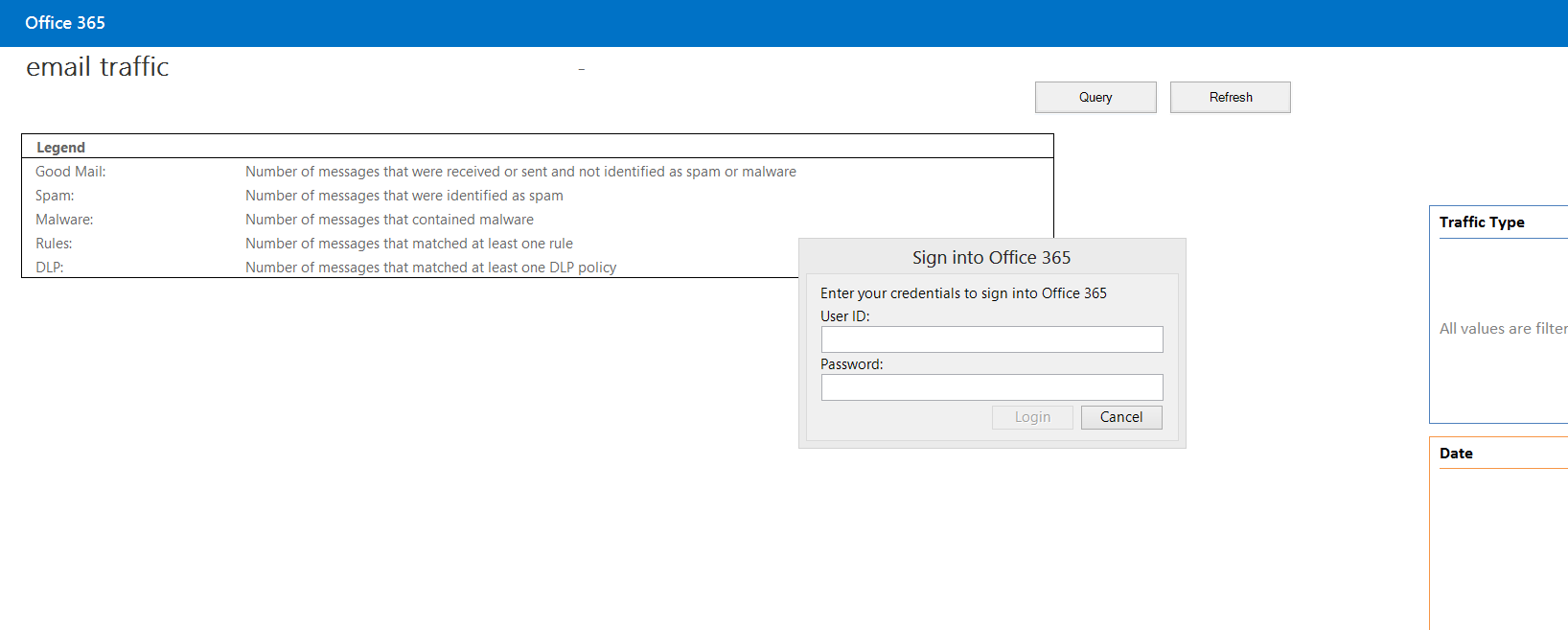Screen dimensions: 1568x630
Task: Click the 'User ID:' label
Action: pyautogui.click(x=845, y=316)
